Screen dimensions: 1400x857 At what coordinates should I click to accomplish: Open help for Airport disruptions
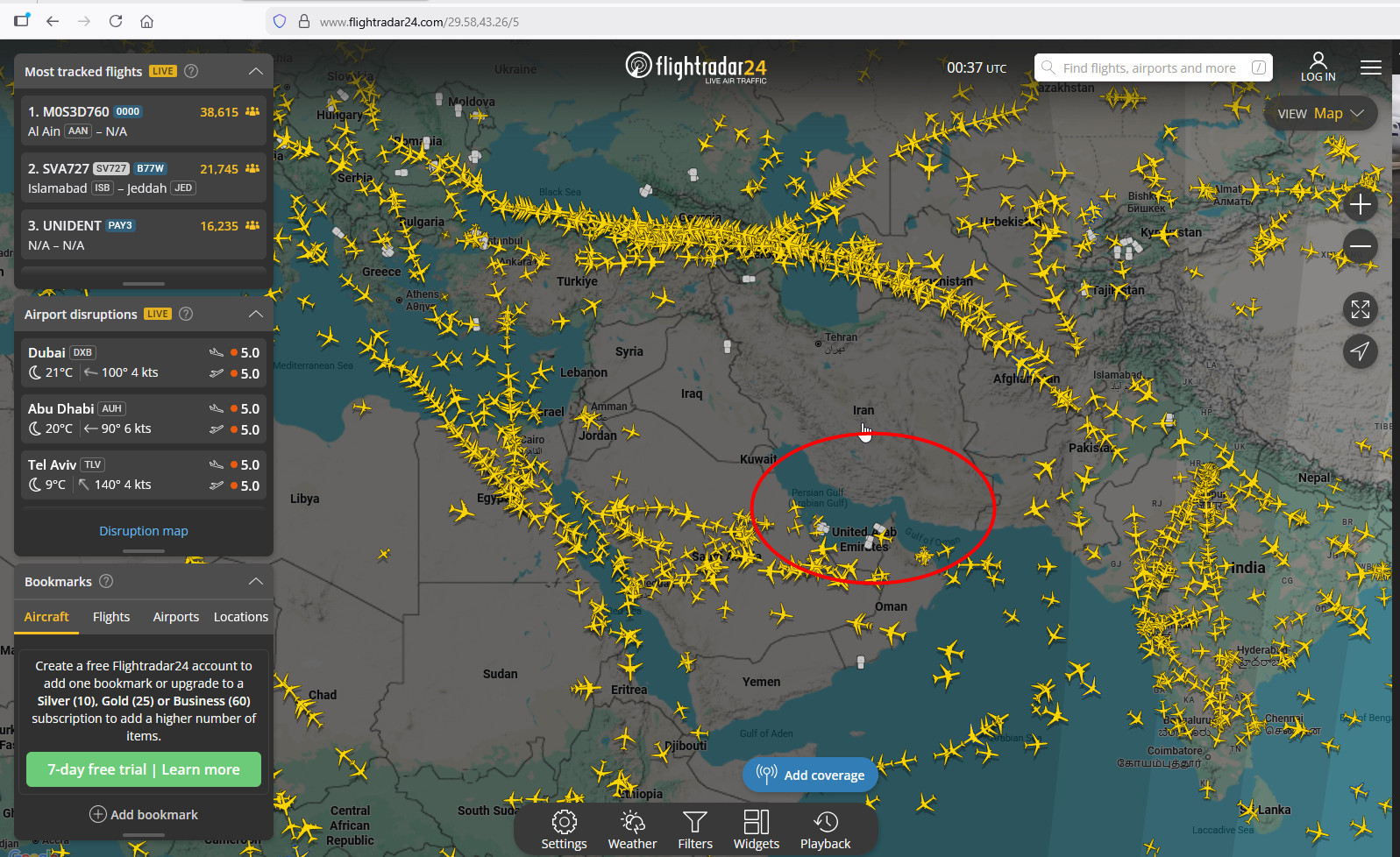(x=186, y=314)
